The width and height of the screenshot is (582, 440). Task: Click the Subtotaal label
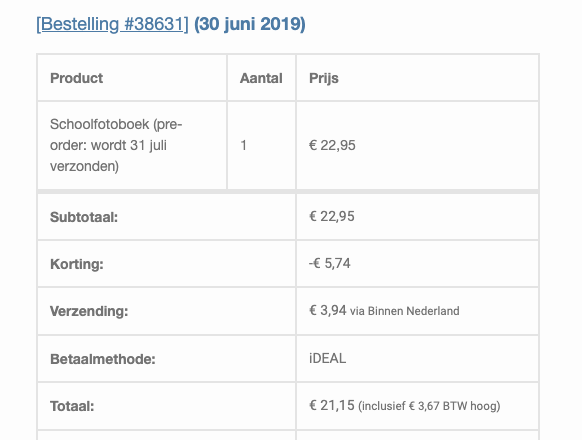pos(84,217)
